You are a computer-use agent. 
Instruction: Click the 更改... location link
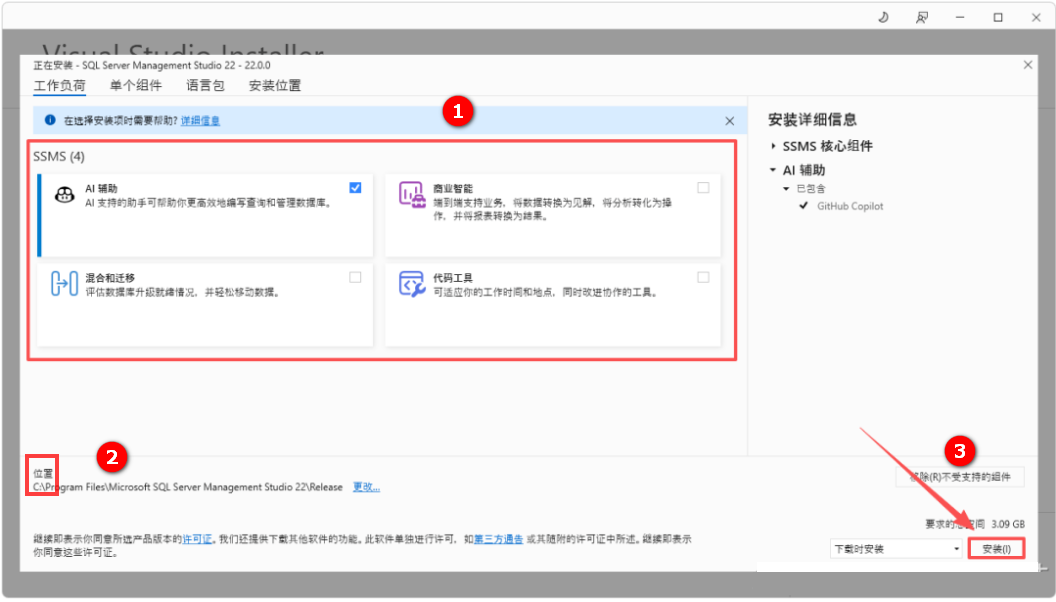tap(366, 487)
